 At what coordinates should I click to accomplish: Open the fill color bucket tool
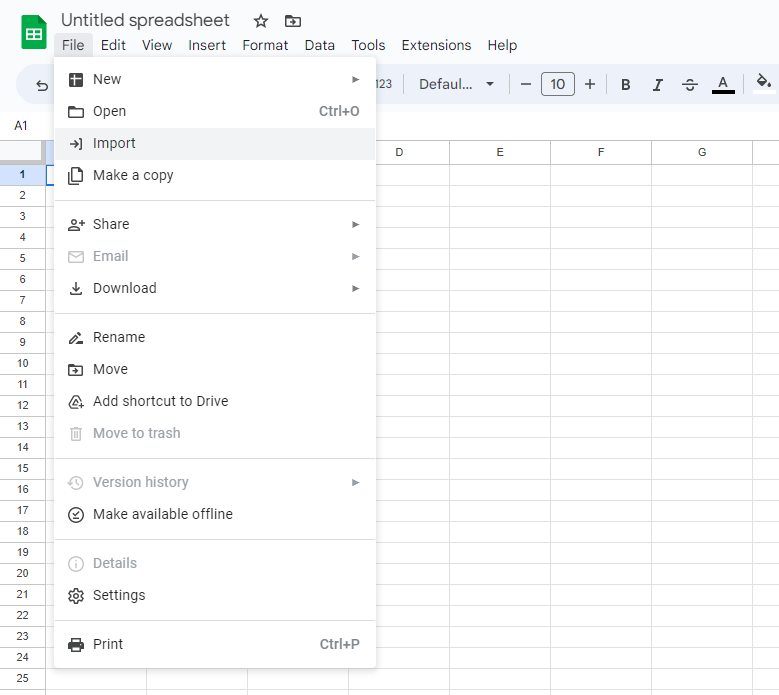click(763, 84)
